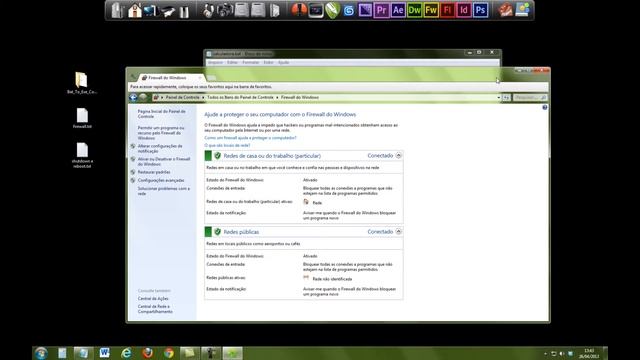This screenshot has height=360, width=640.
Task: Click Permitir um programa ou recurso link
Action: click(161, 133)
